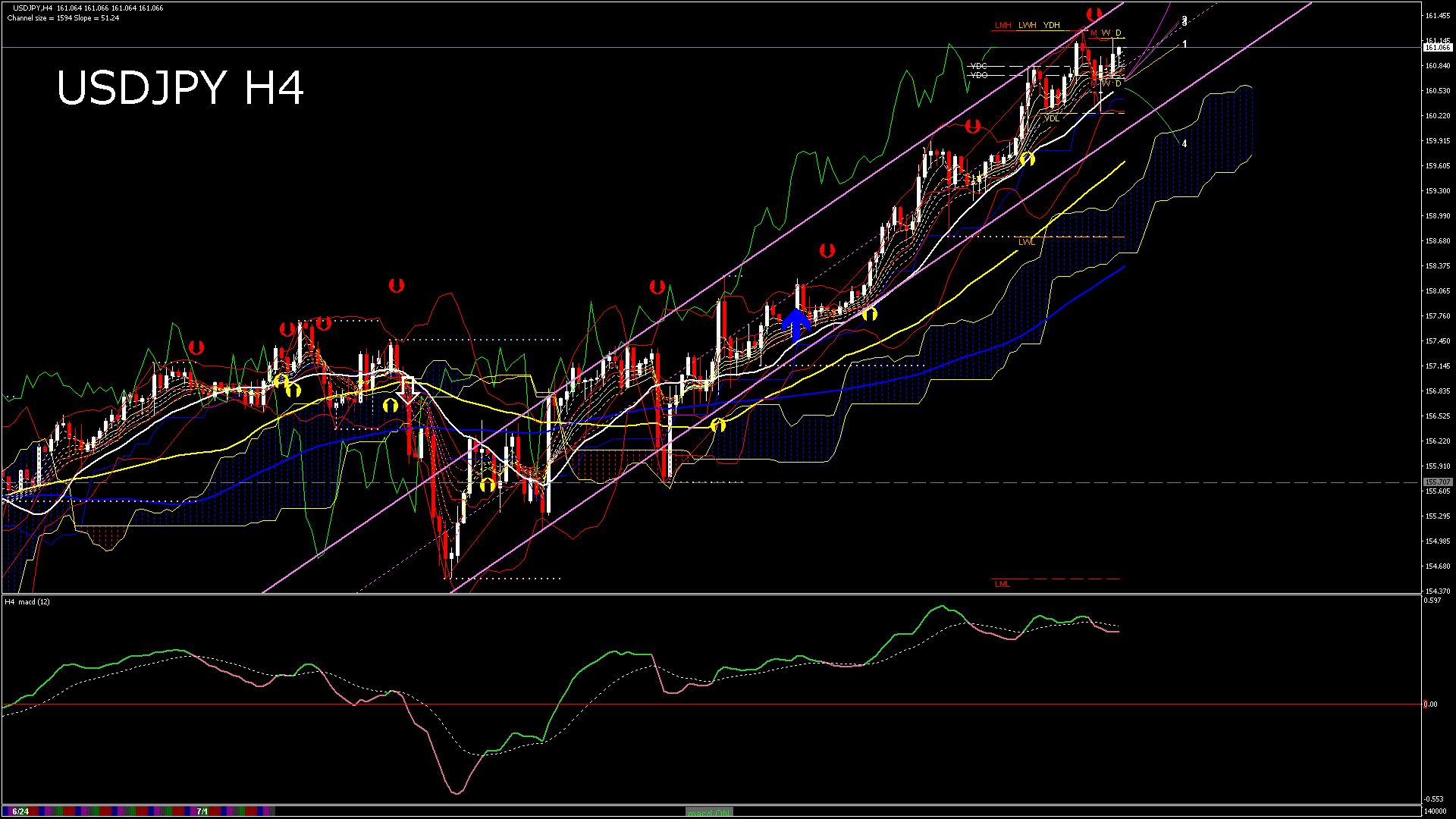The height and width of the screenshot is (819, 1456).
Task: Click the YDH high label
Action: pos(1051,25)
